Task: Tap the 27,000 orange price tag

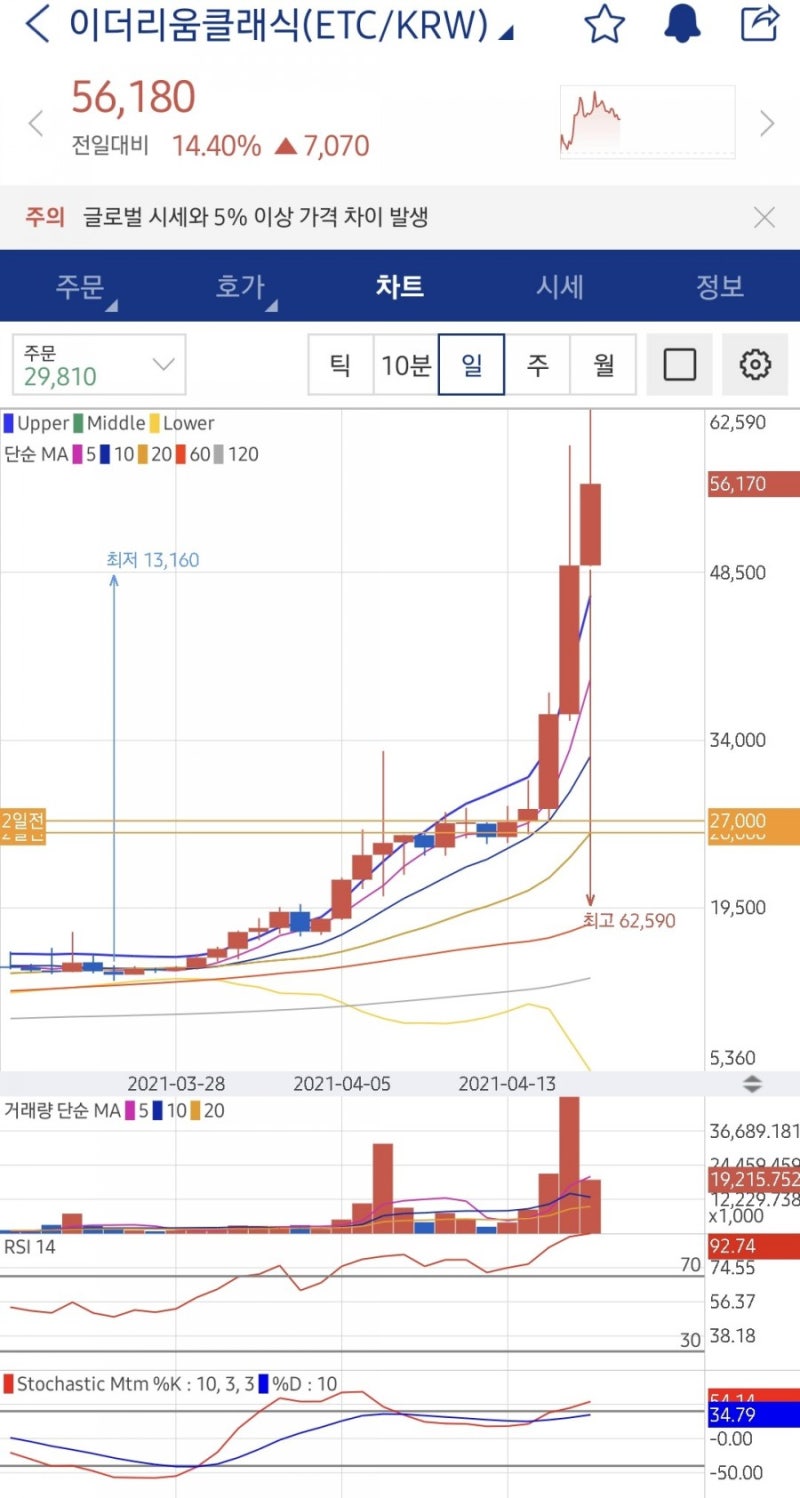Action: point(753,820)
